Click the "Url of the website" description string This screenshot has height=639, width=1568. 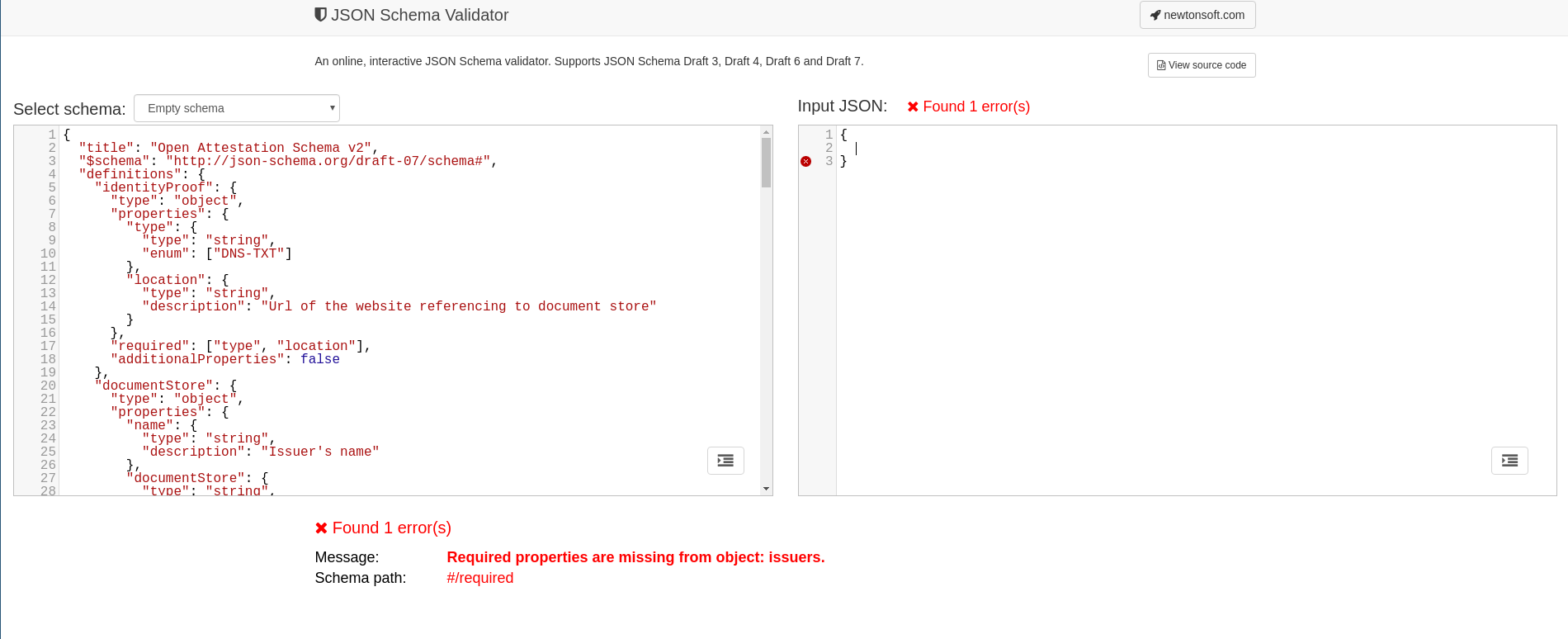tap(459, 306)
